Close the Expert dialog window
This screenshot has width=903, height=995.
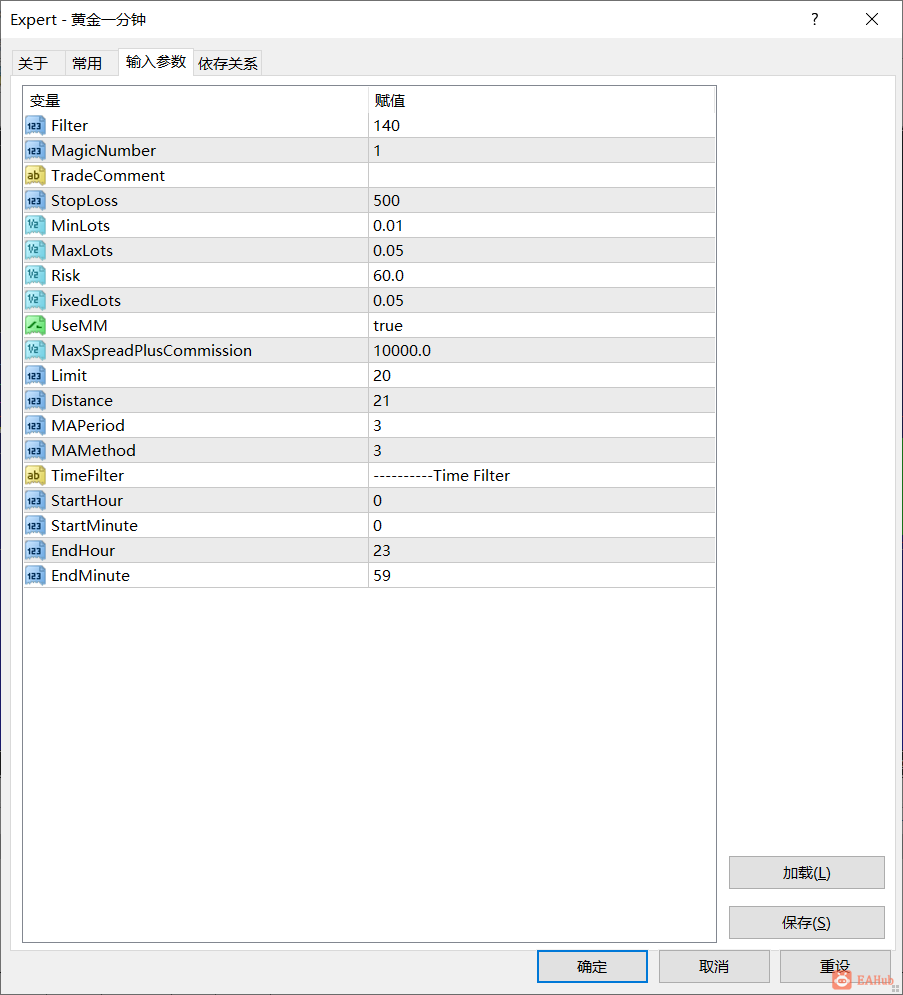coord(872,19)
